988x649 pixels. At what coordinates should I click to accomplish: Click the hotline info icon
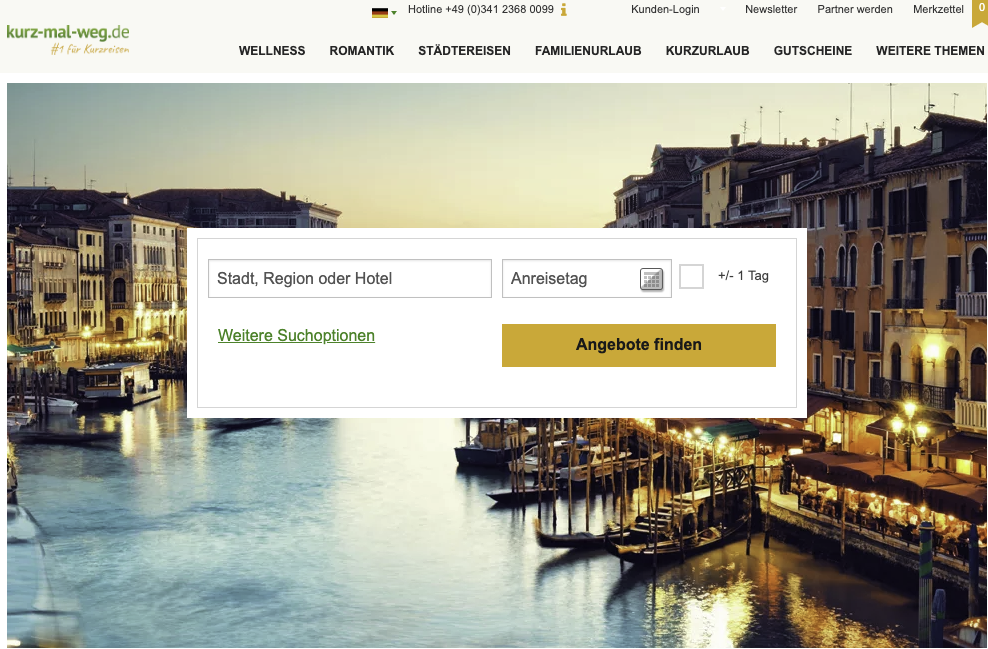pos(563,9)
